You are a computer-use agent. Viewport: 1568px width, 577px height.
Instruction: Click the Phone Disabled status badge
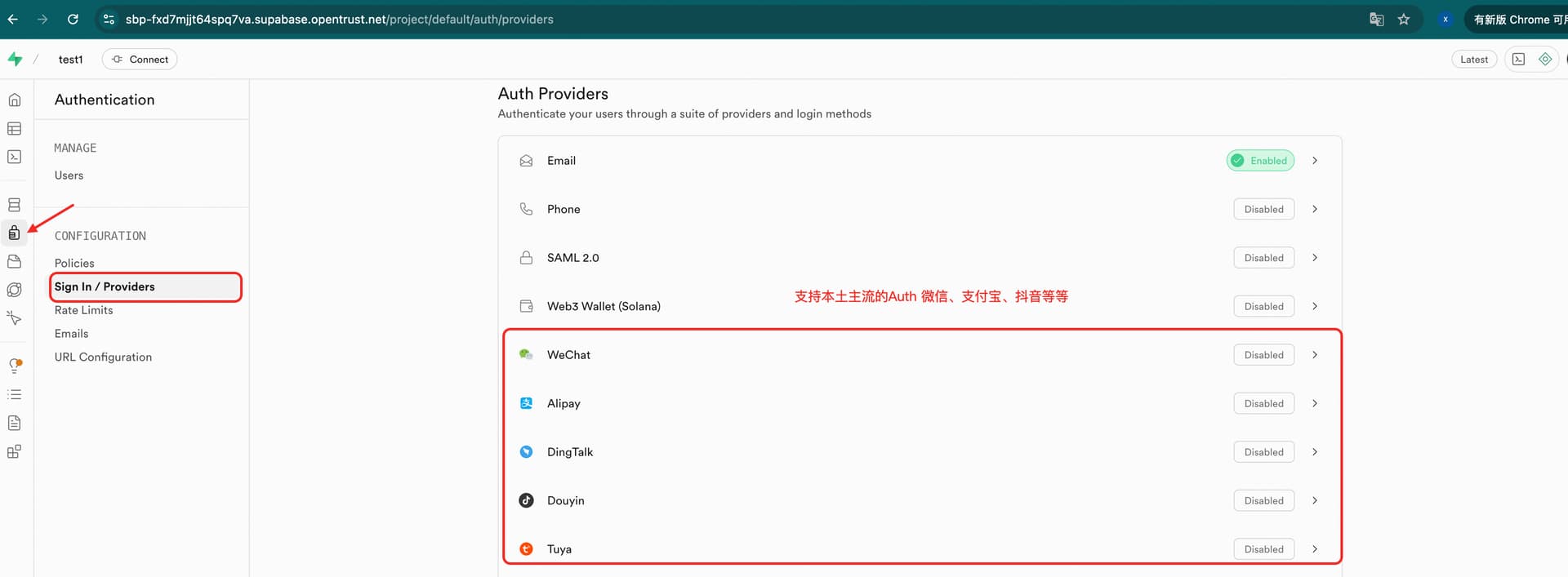coord(1263,209)
